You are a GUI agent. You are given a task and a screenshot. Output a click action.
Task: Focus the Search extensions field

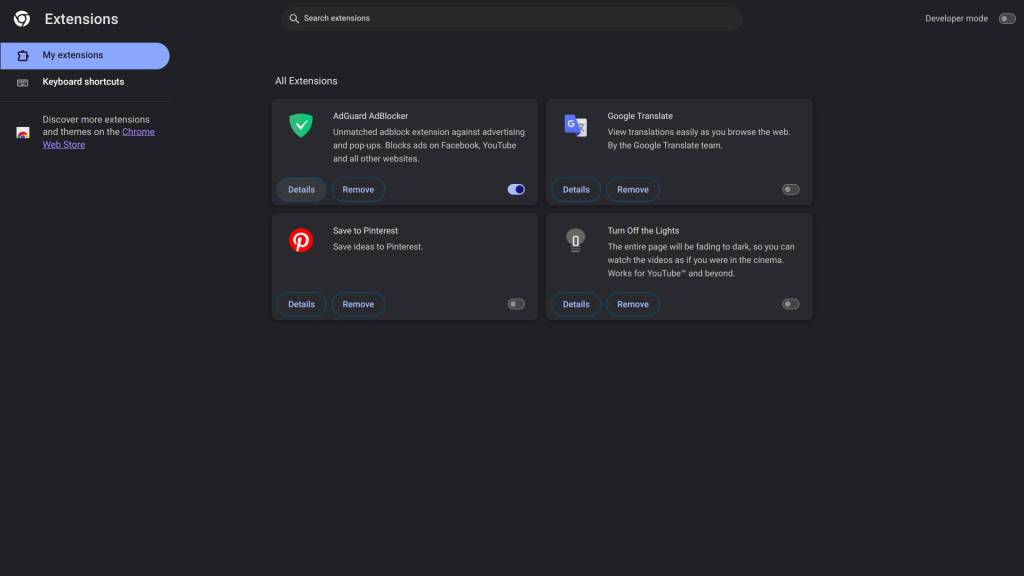[x=512, y=18]
